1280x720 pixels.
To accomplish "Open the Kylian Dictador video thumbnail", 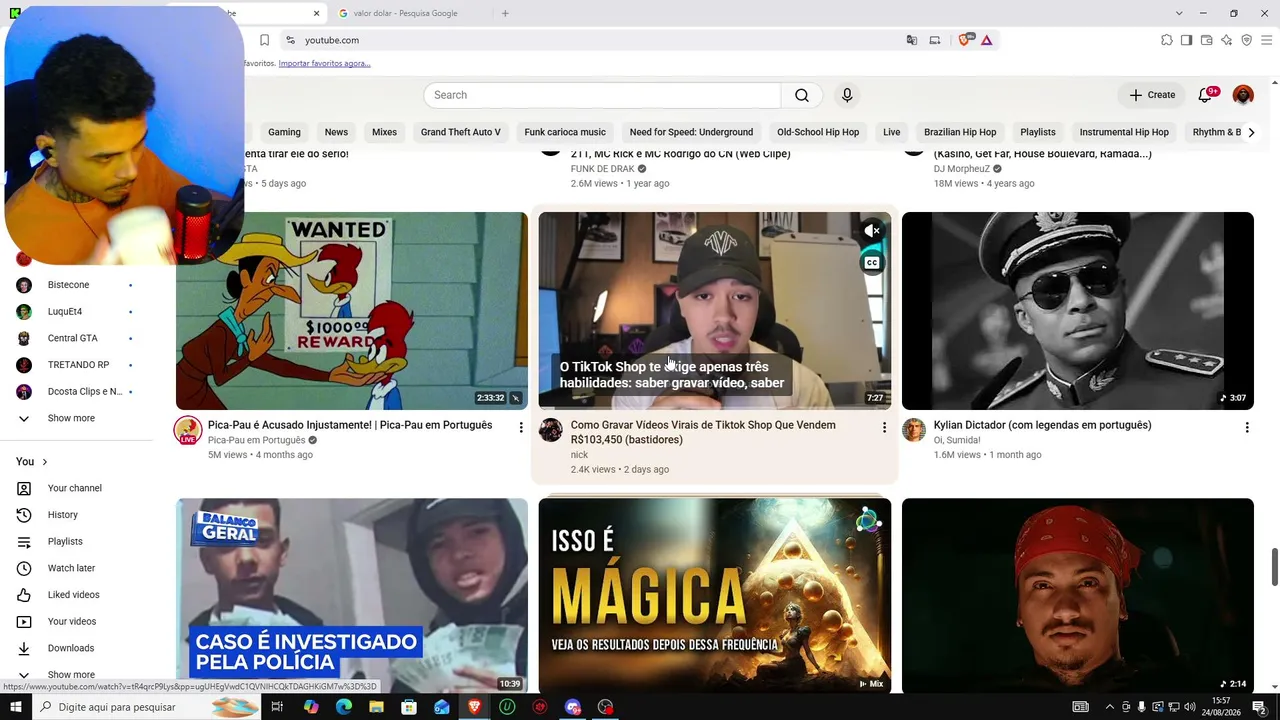I will [x=1077, y=311].
